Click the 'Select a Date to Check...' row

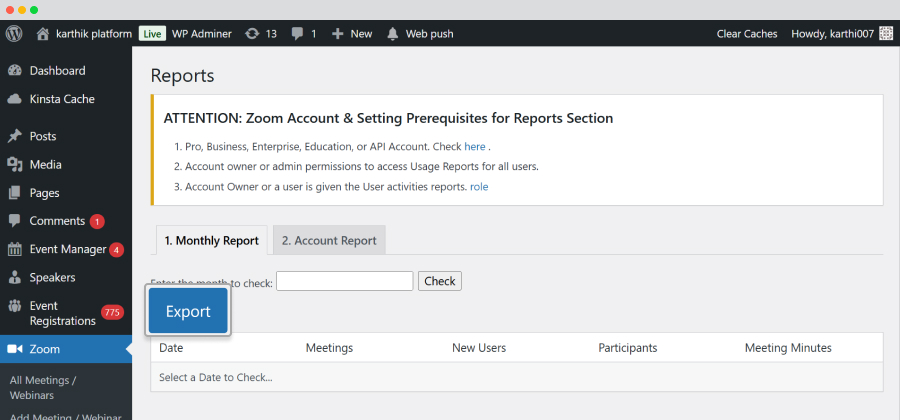pos(517,378)
